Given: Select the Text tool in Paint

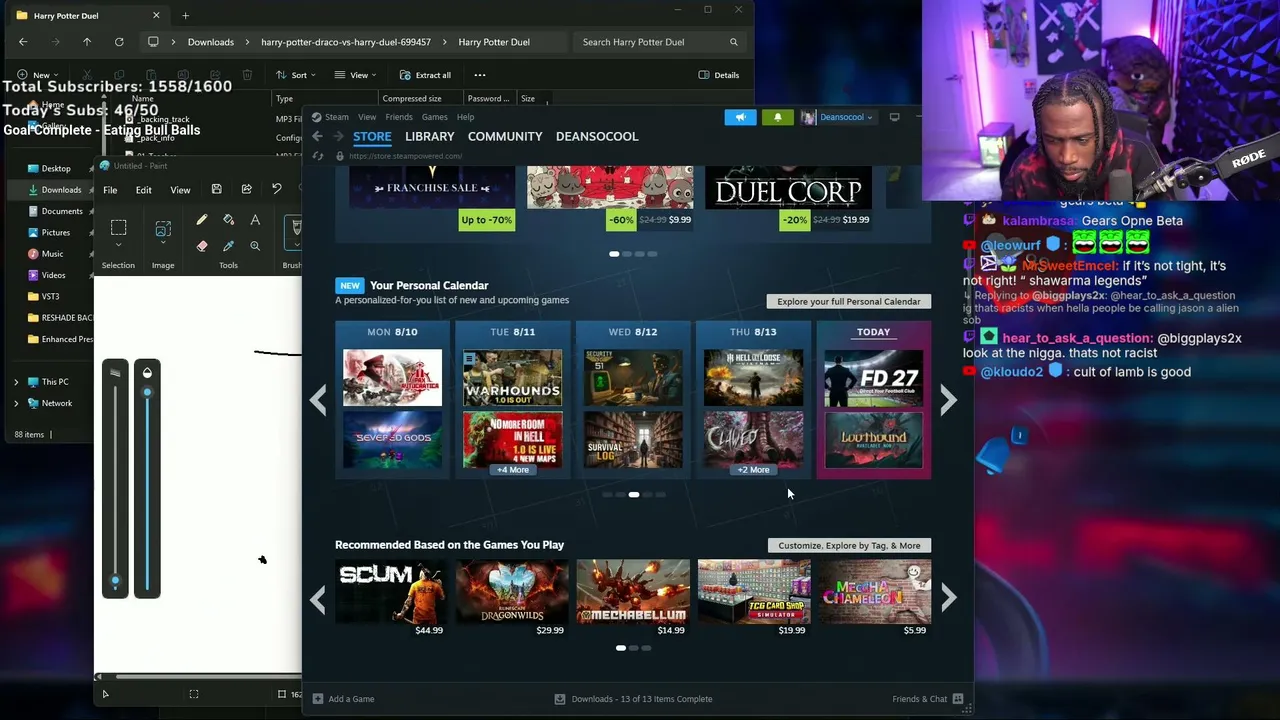Looking at the screenshot, I should point(255,220).
